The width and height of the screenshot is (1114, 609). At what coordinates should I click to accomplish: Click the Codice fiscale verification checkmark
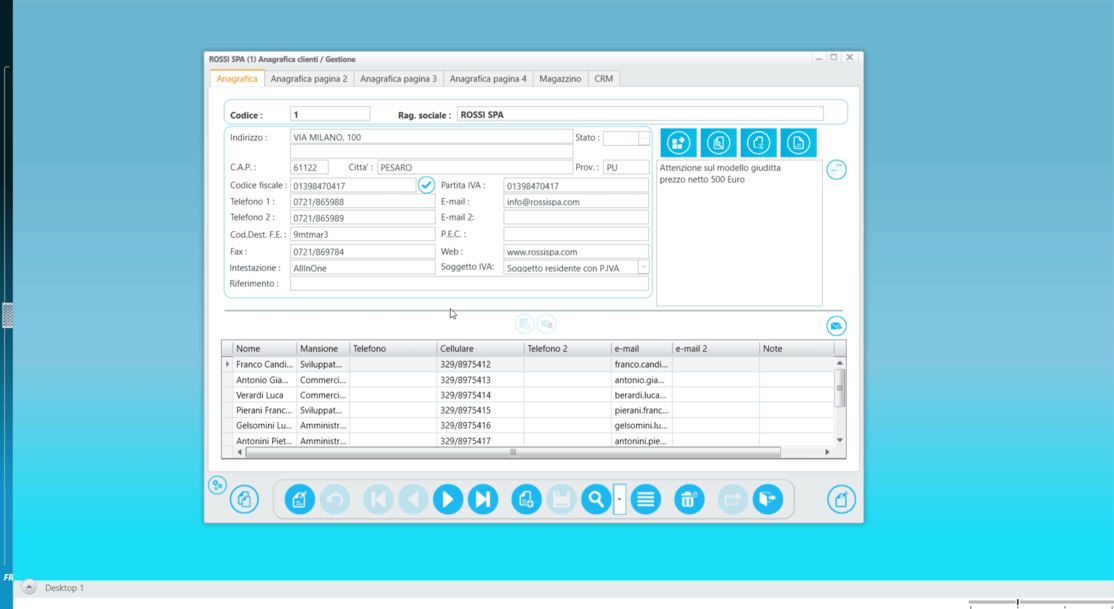click(426, 185)
